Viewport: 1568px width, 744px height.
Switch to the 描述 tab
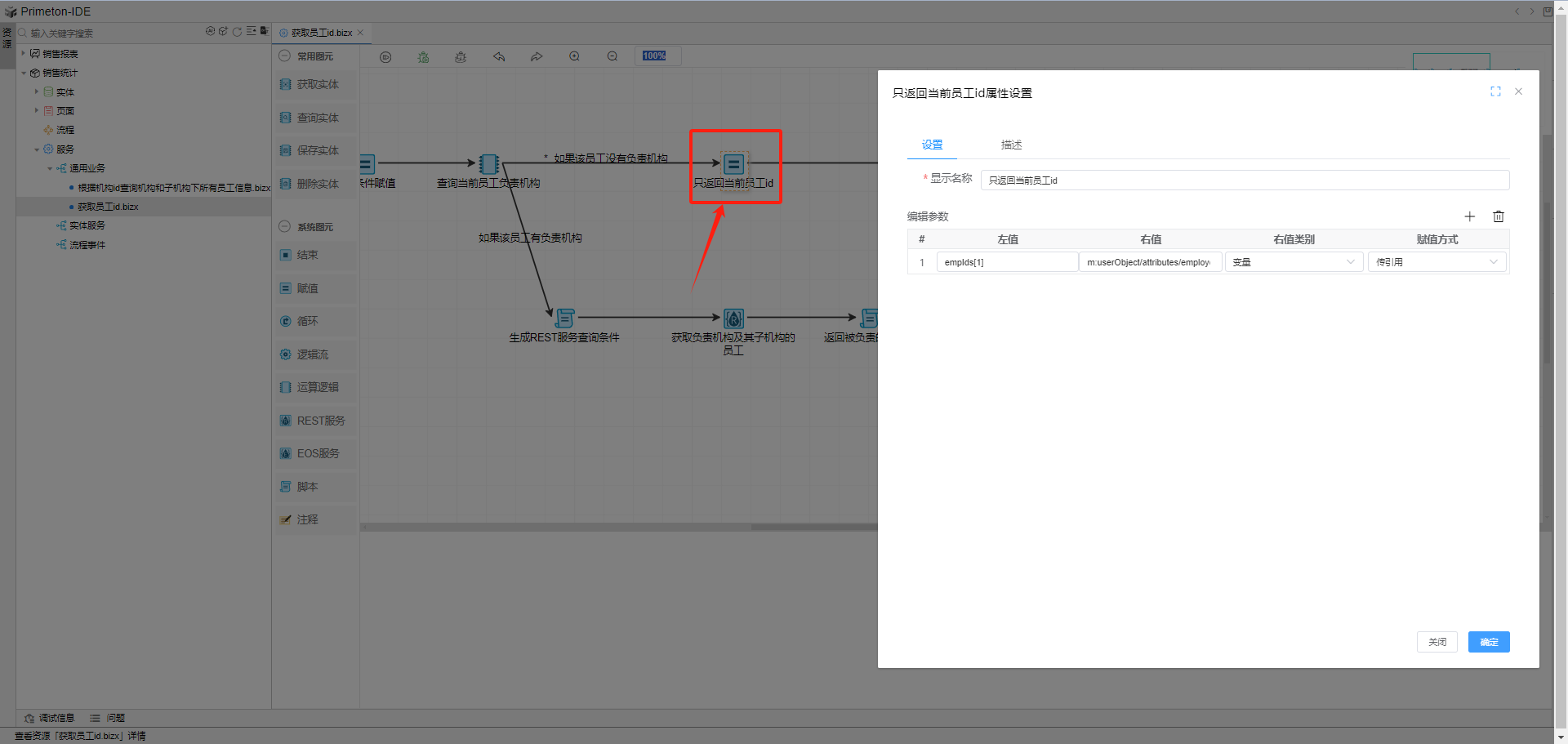(x=1011, y=145)
